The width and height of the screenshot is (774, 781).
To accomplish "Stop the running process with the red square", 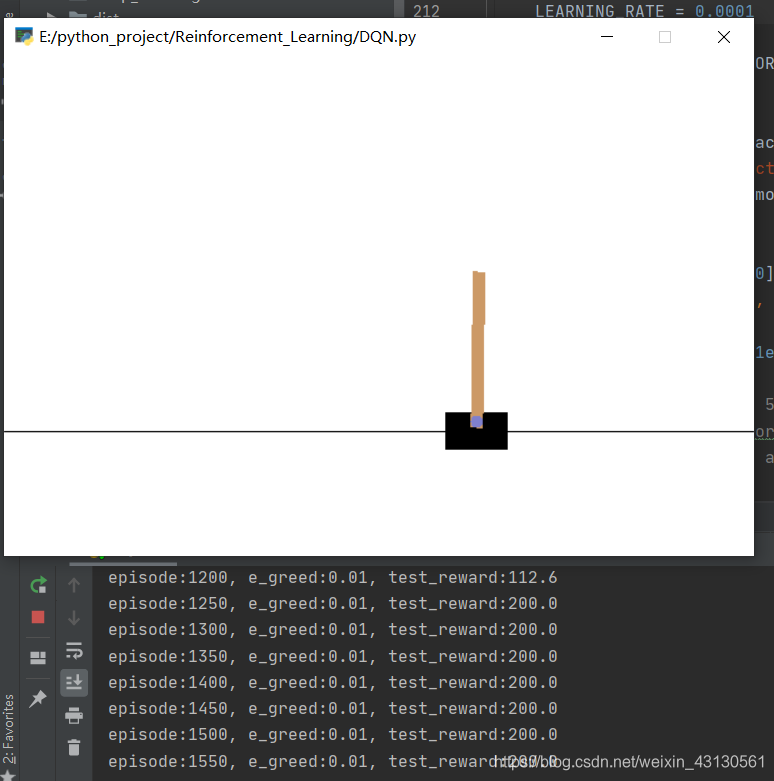I will (x=38, y=617).
